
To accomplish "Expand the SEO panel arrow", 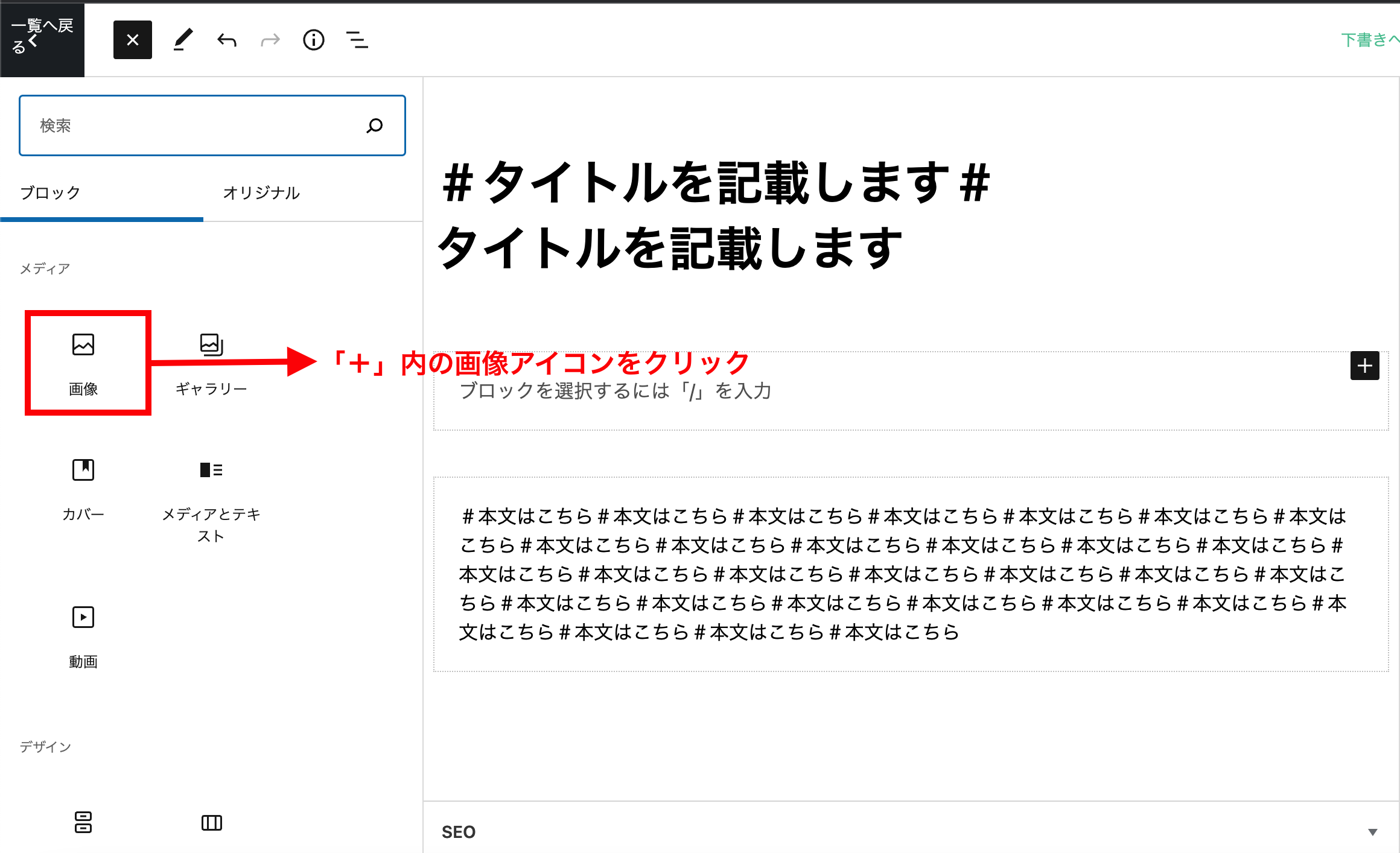I will point(1372,832).
